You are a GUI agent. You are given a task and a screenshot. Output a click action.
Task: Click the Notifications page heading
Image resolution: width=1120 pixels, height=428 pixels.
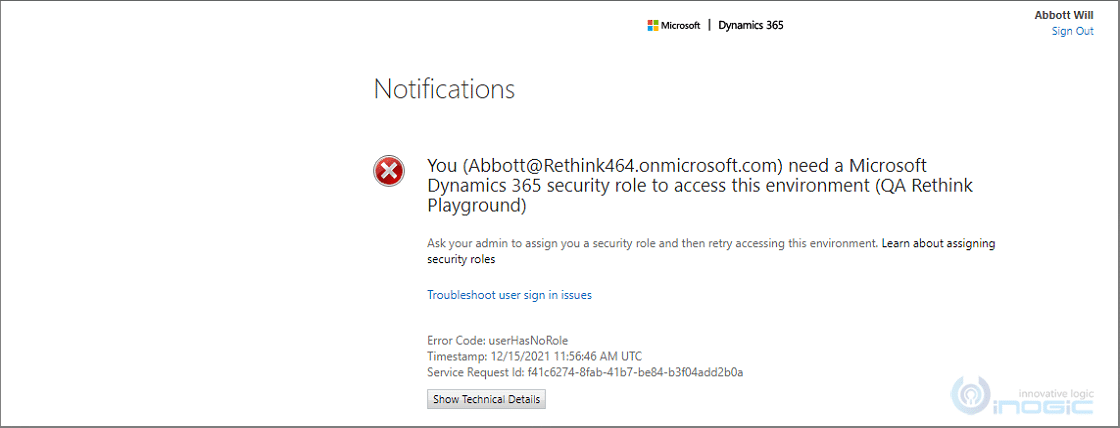coord(444,89)
